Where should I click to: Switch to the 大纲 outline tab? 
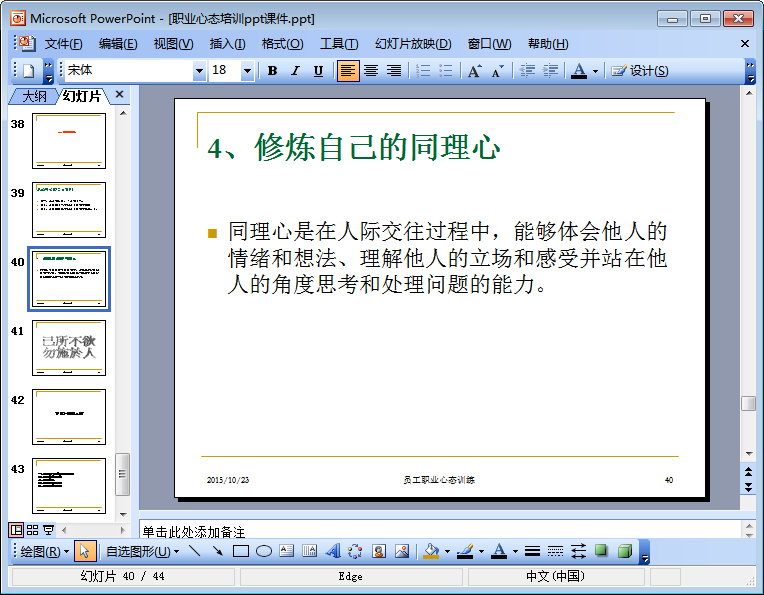point(34,96)
